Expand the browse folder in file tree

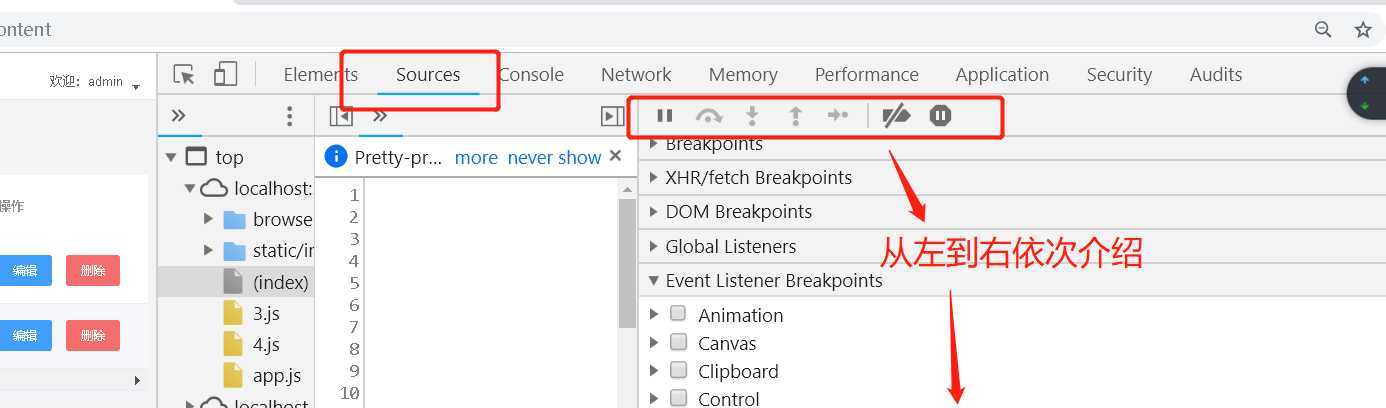tap(209, 219)
